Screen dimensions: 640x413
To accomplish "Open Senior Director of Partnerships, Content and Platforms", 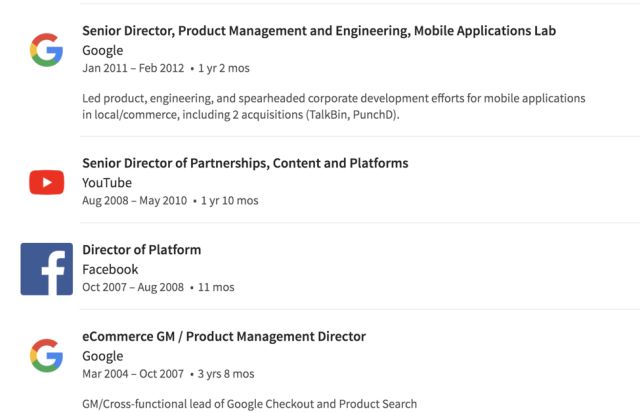I will pos(245,163).
